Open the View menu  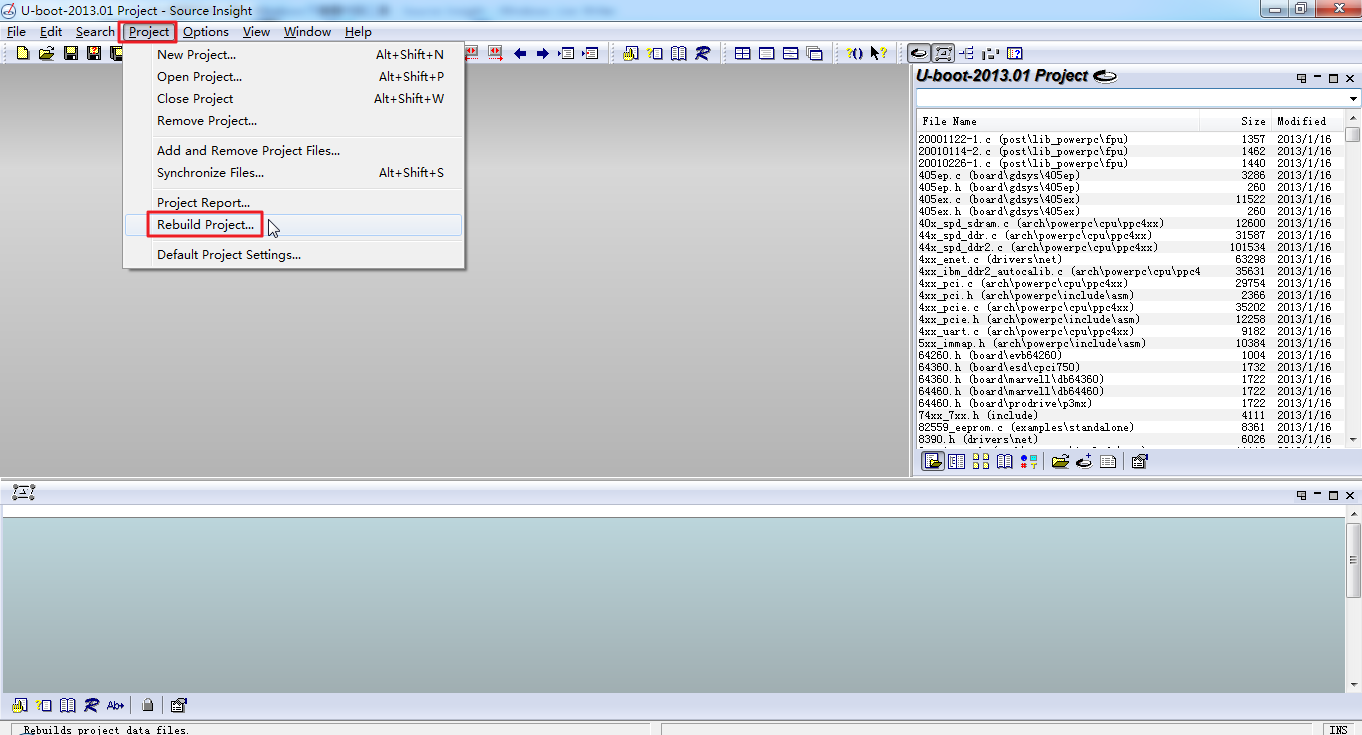[x=257, y=32]
